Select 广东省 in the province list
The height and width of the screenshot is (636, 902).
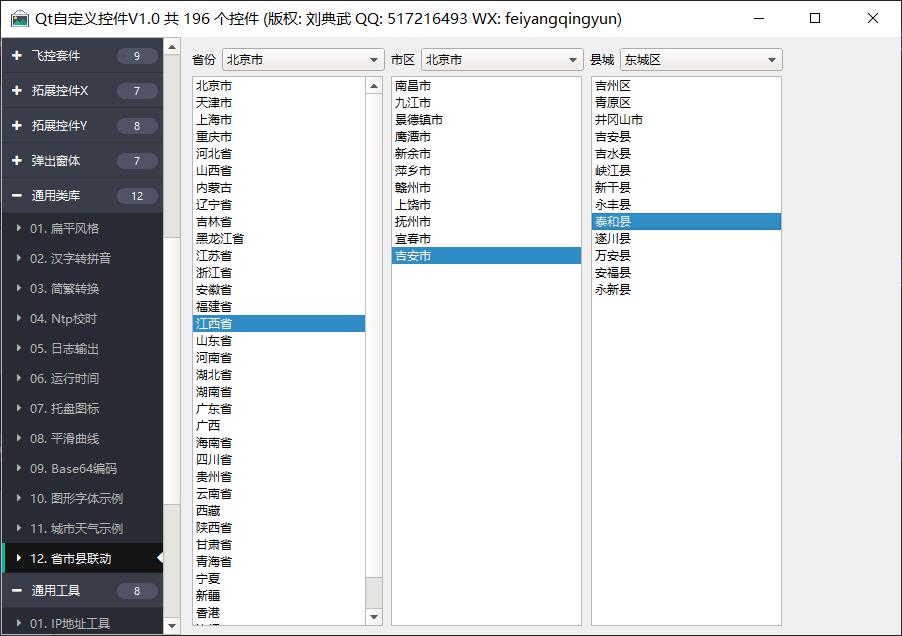click(x=214, y=408)
